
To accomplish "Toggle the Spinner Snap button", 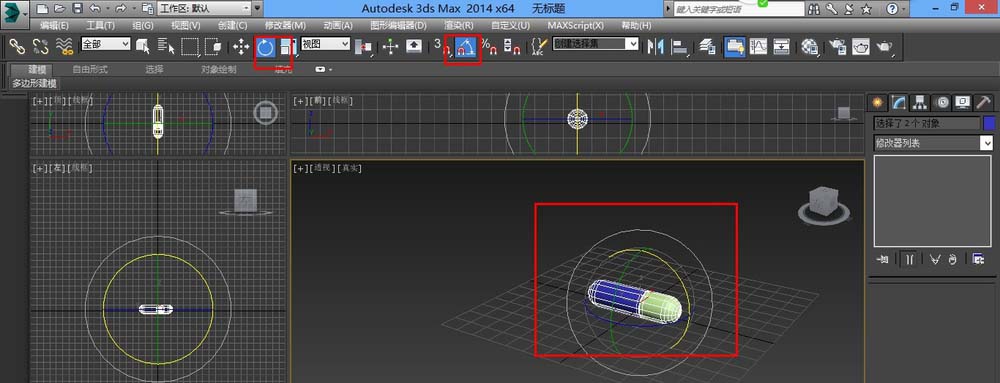I will 511,47.
